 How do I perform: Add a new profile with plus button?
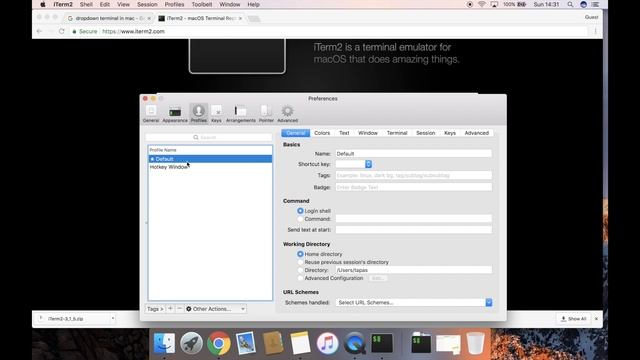tap(170, 309)
